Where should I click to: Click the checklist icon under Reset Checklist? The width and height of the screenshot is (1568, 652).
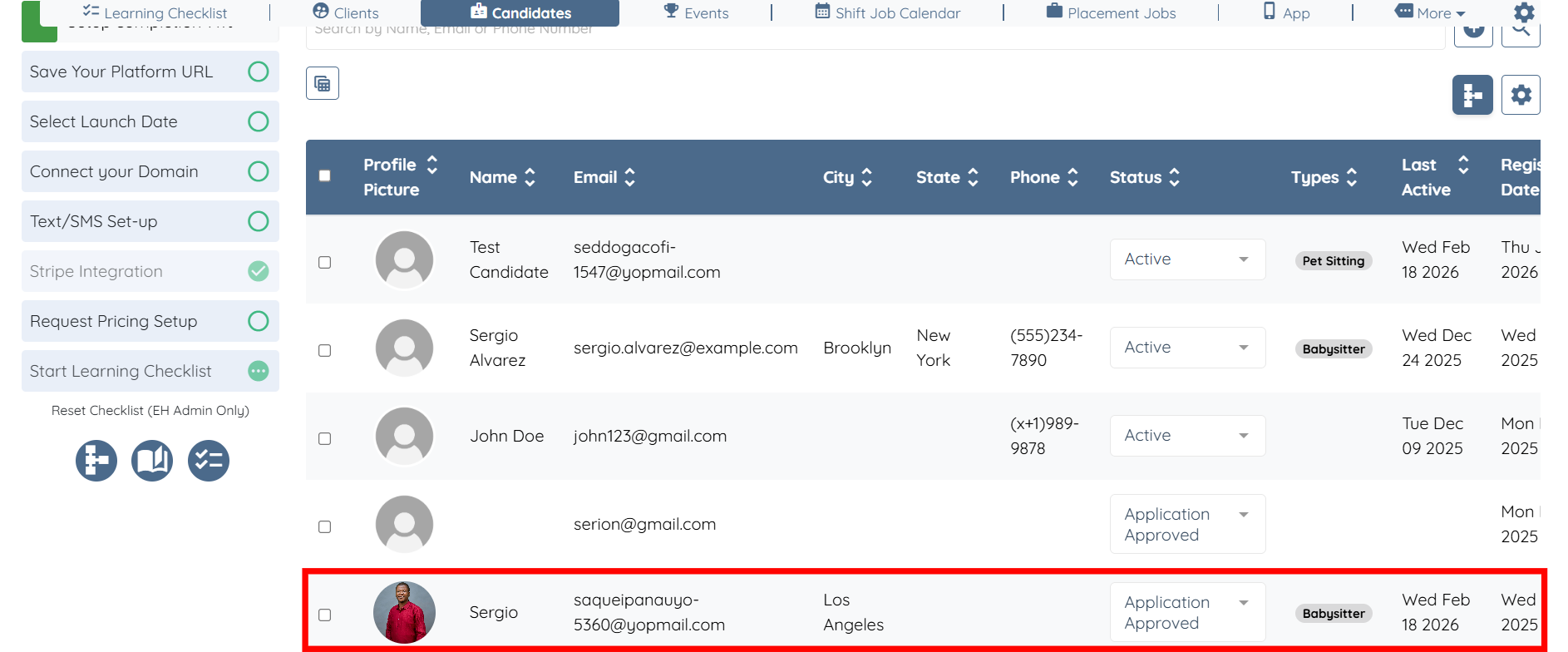pos(209,461)
